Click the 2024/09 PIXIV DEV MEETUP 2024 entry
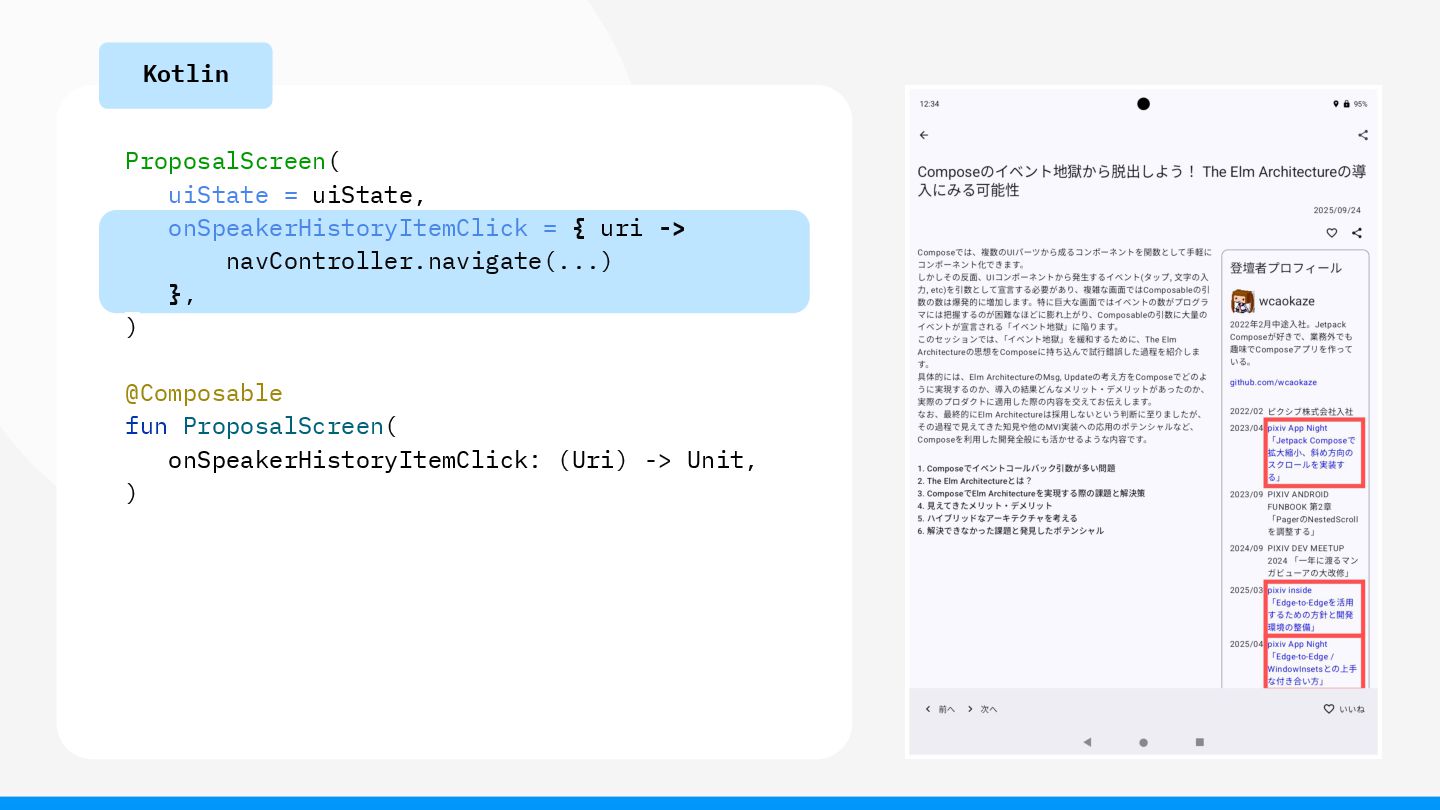Viewport: 1440px width, 810px height. 1296,561
